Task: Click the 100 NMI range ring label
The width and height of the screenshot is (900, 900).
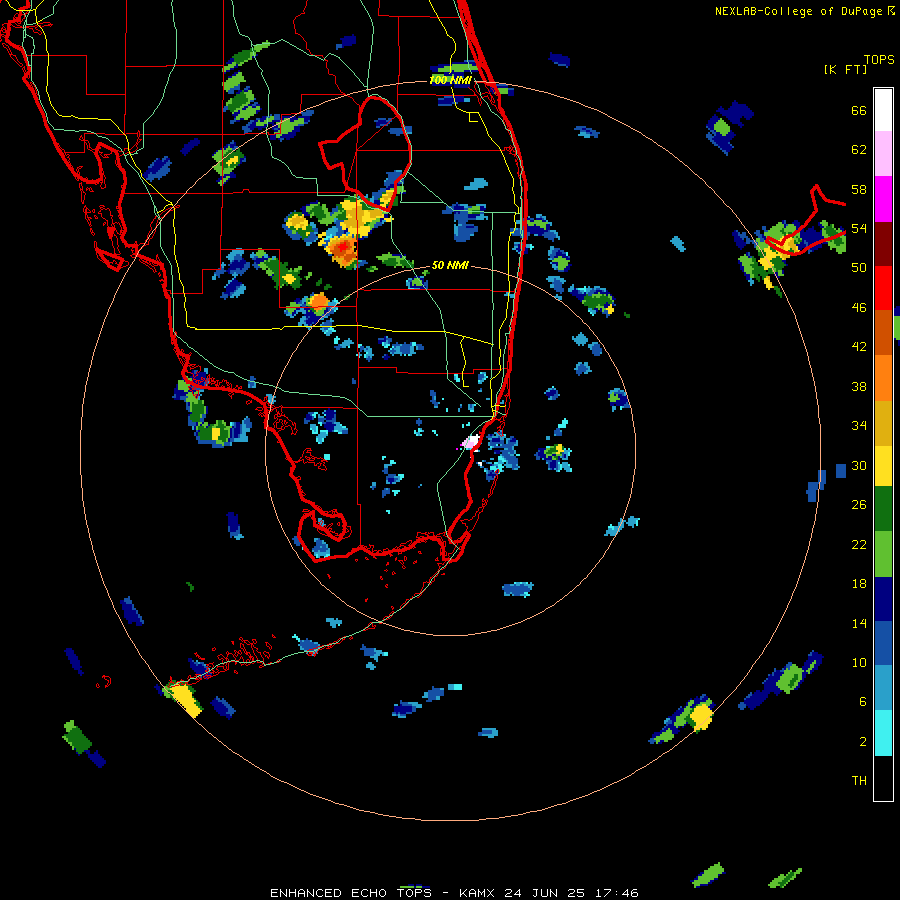Action: tap(451, 80)
